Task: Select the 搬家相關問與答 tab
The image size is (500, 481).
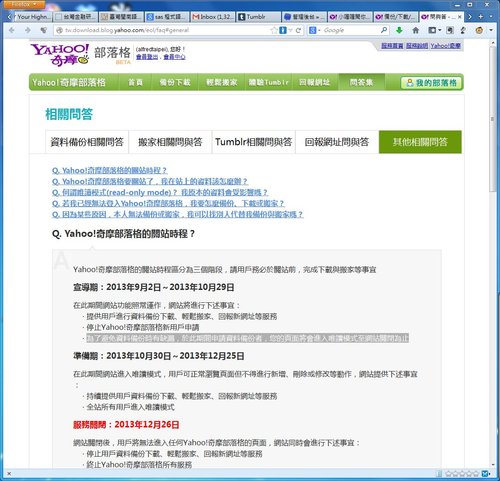Action: [x=170, y=142]
